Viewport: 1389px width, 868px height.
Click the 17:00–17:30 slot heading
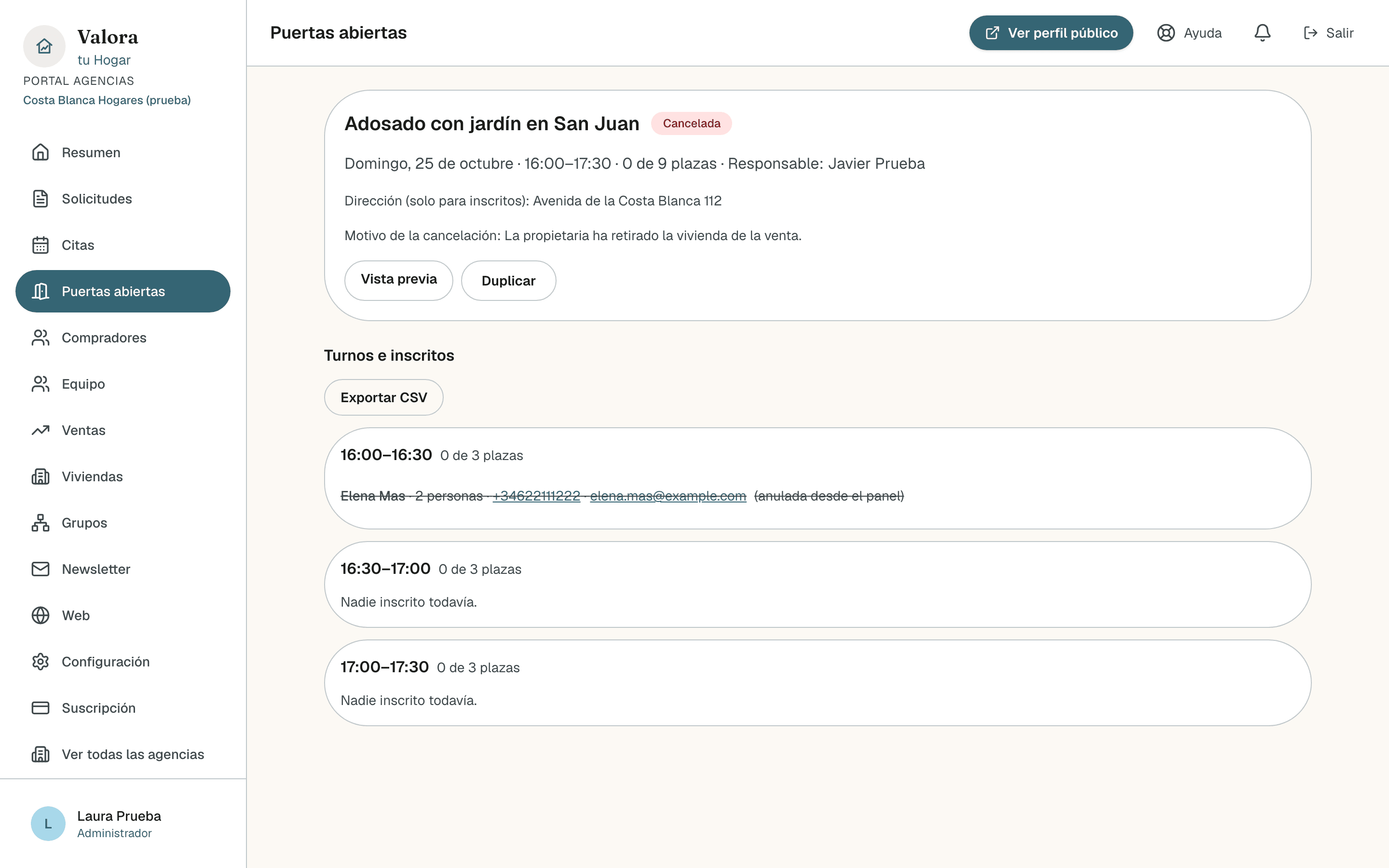point(384,667)
